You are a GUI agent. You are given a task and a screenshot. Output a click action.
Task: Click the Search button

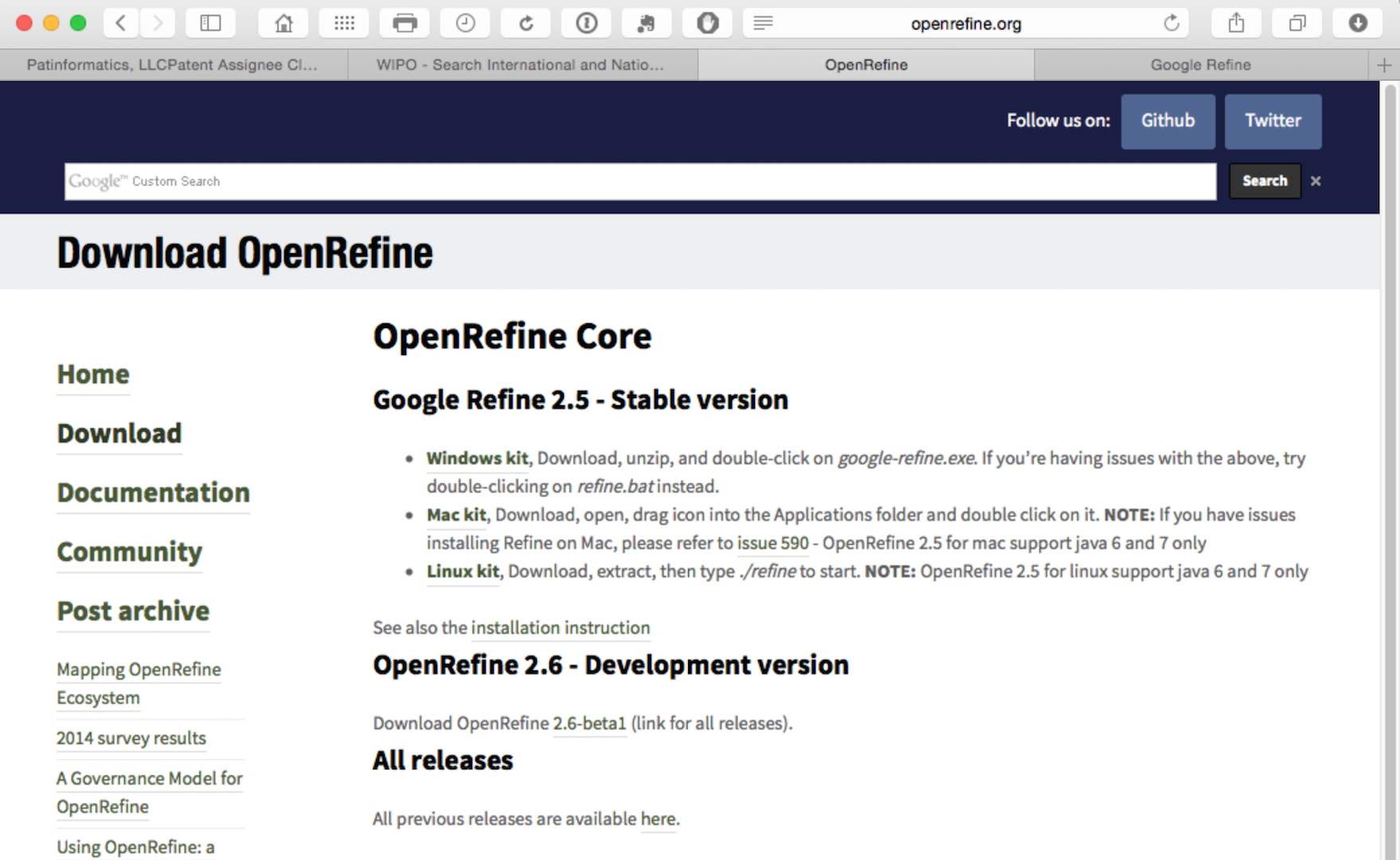[x=1265, y=181]
